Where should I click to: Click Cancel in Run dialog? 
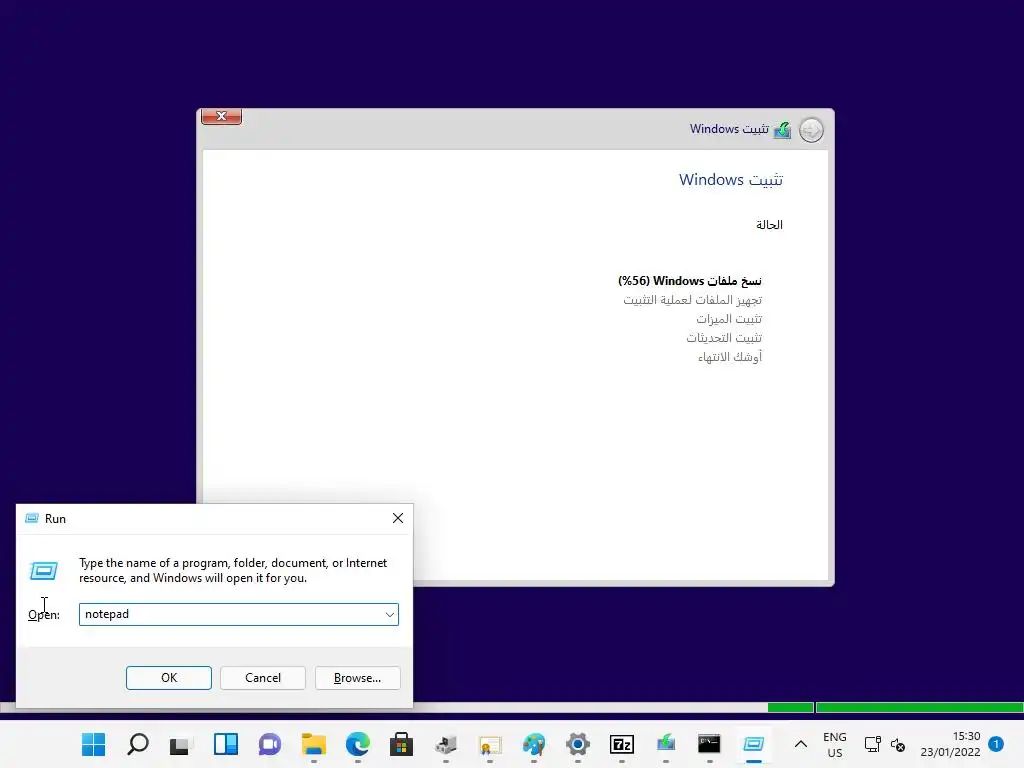pyautogui.click(x=263, y=678)
